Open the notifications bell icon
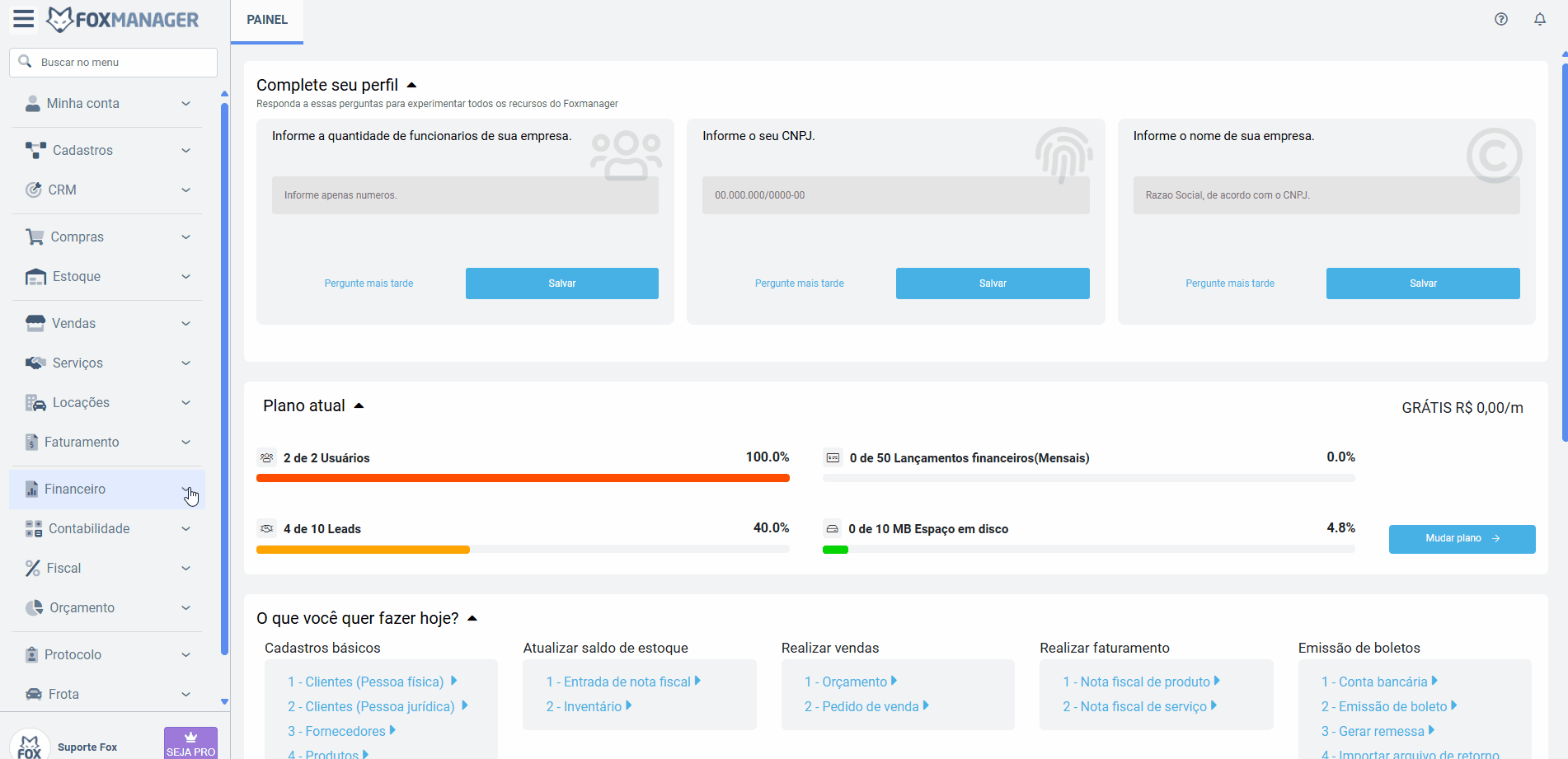Image resolution: width=1568 pixels, height=759 pixels. [1540, 19]
